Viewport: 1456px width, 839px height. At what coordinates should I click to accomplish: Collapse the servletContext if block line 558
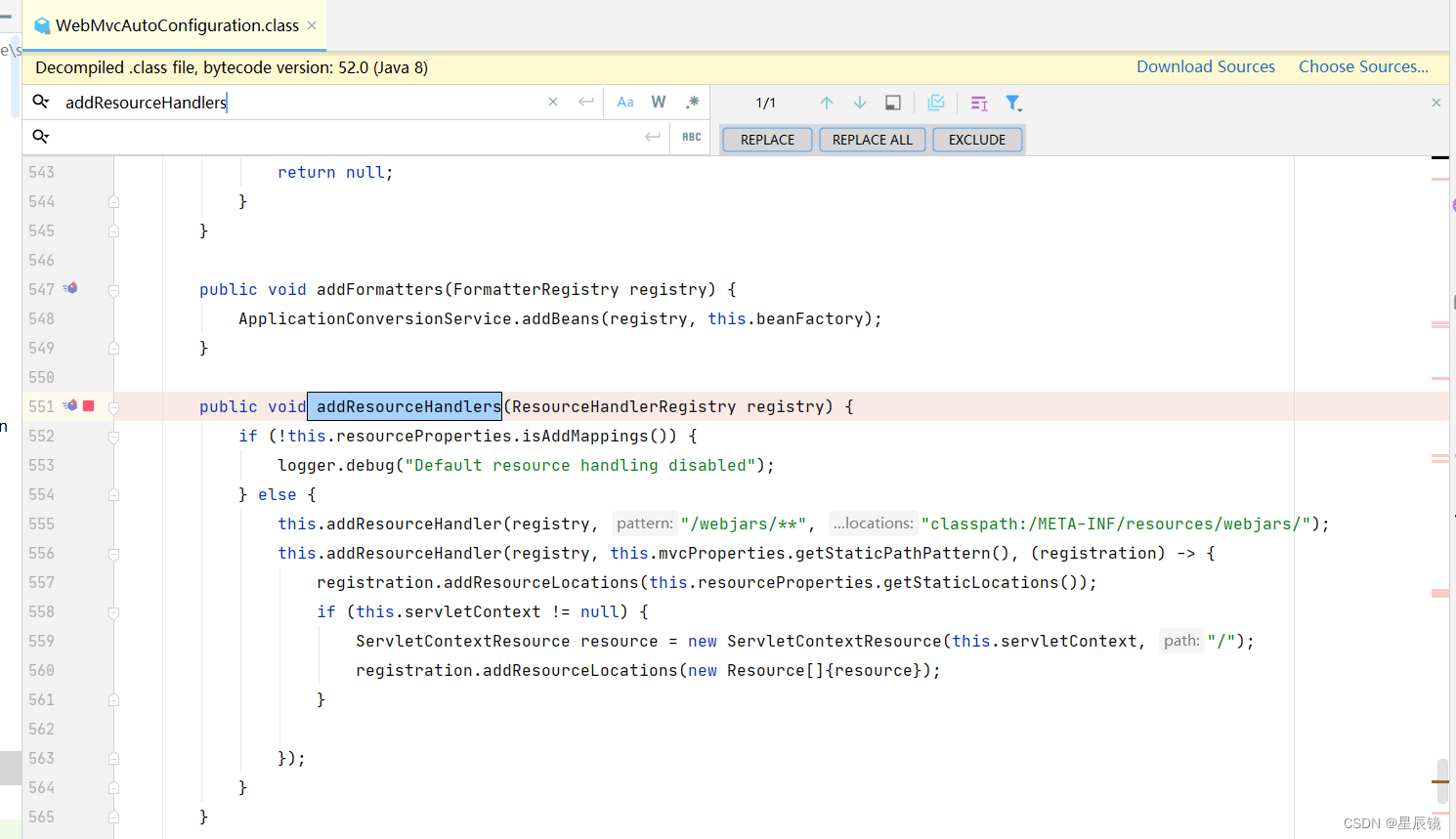pyautogui.click(x=113, y=612)
